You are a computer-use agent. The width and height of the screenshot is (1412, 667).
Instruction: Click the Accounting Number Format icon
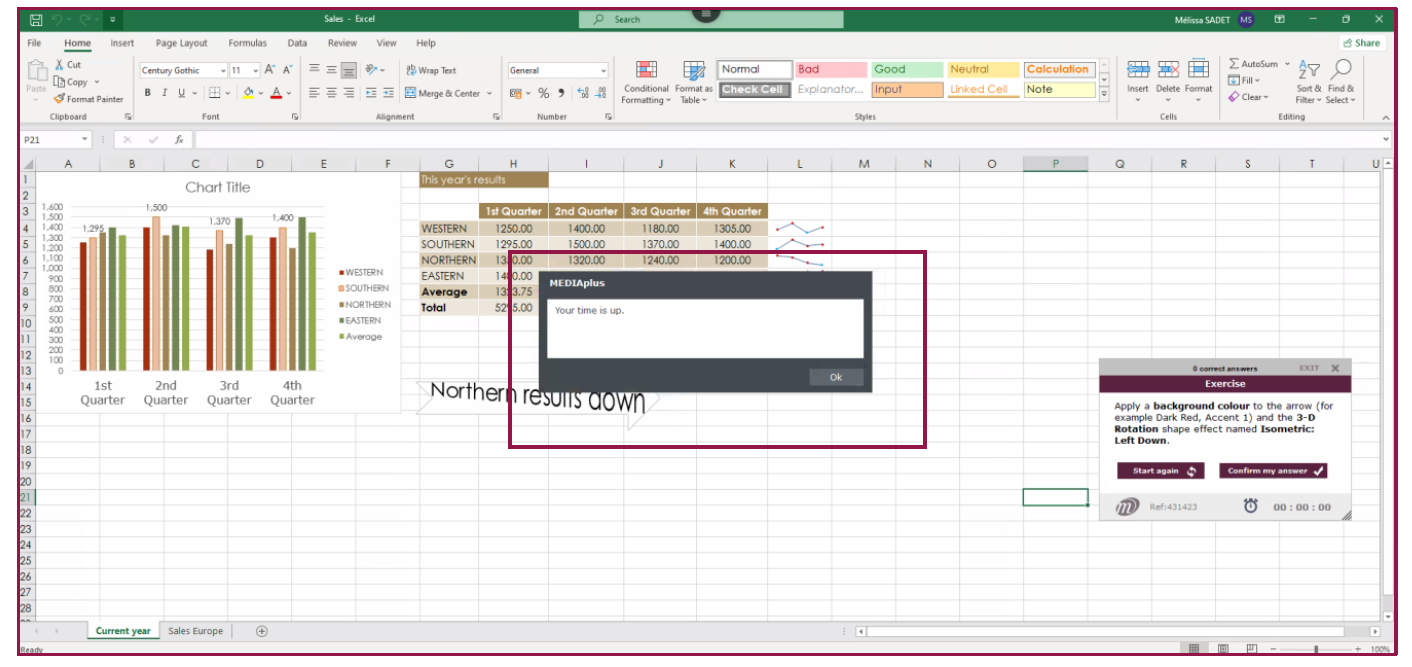pos(516,93)
